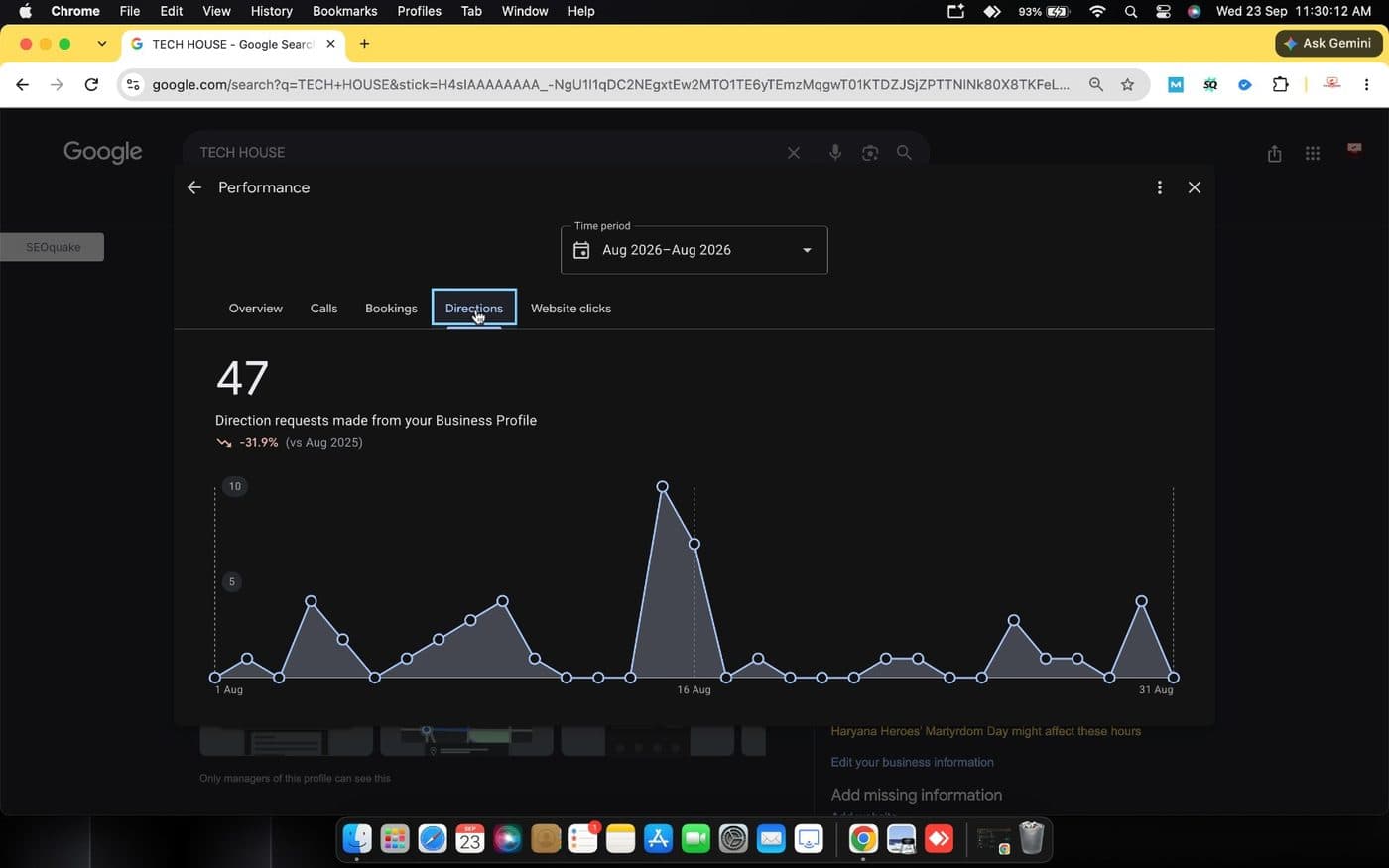Viewport: 1389px width, 868px height.
Task: Open SEOquake SQ extension
Action: click(x=1210, y=85)
